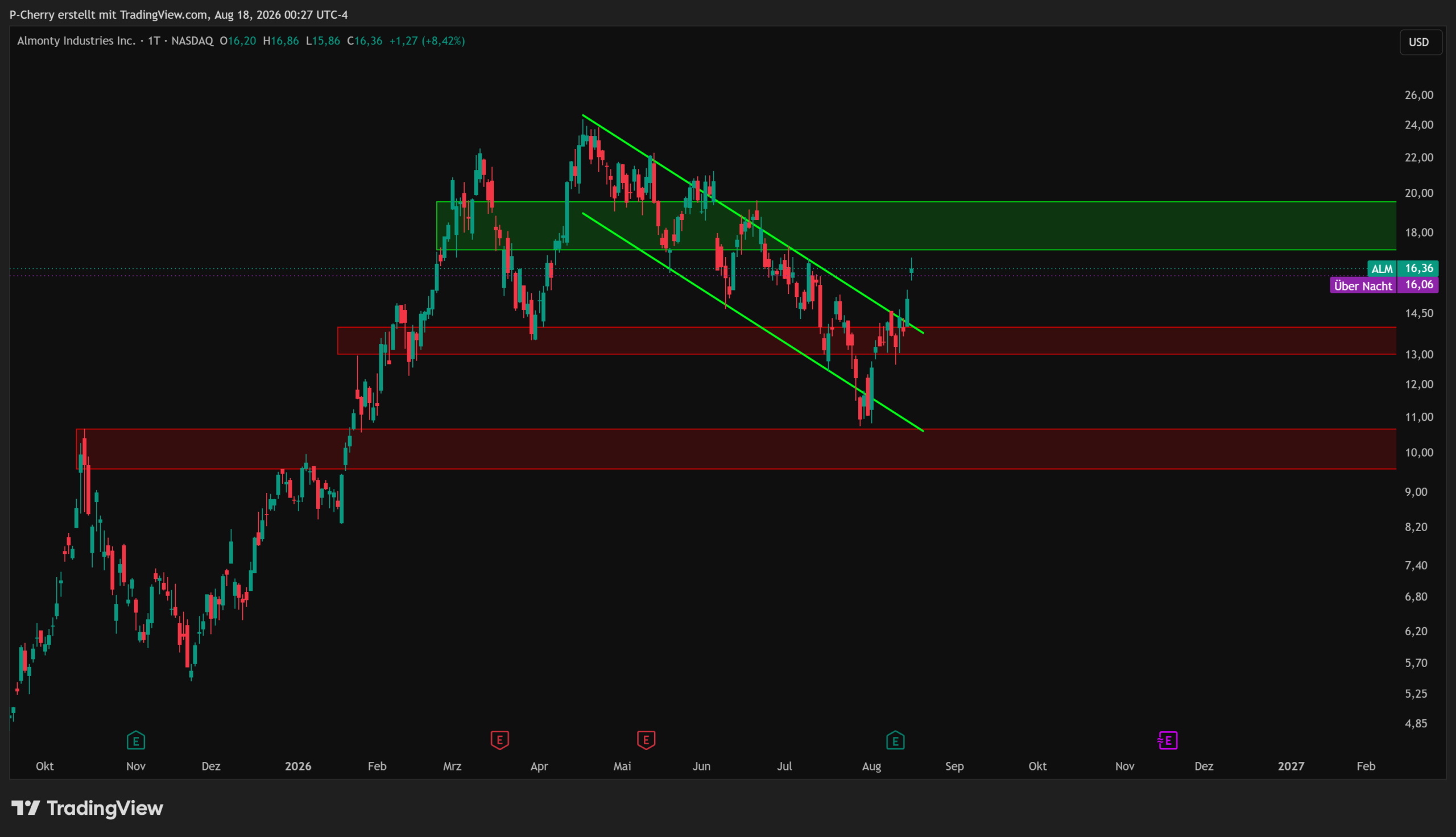The width and height of the screenshot is (1456, 837).
Task: Select the upper green channel trendline
Action: [x=752, y=223]
